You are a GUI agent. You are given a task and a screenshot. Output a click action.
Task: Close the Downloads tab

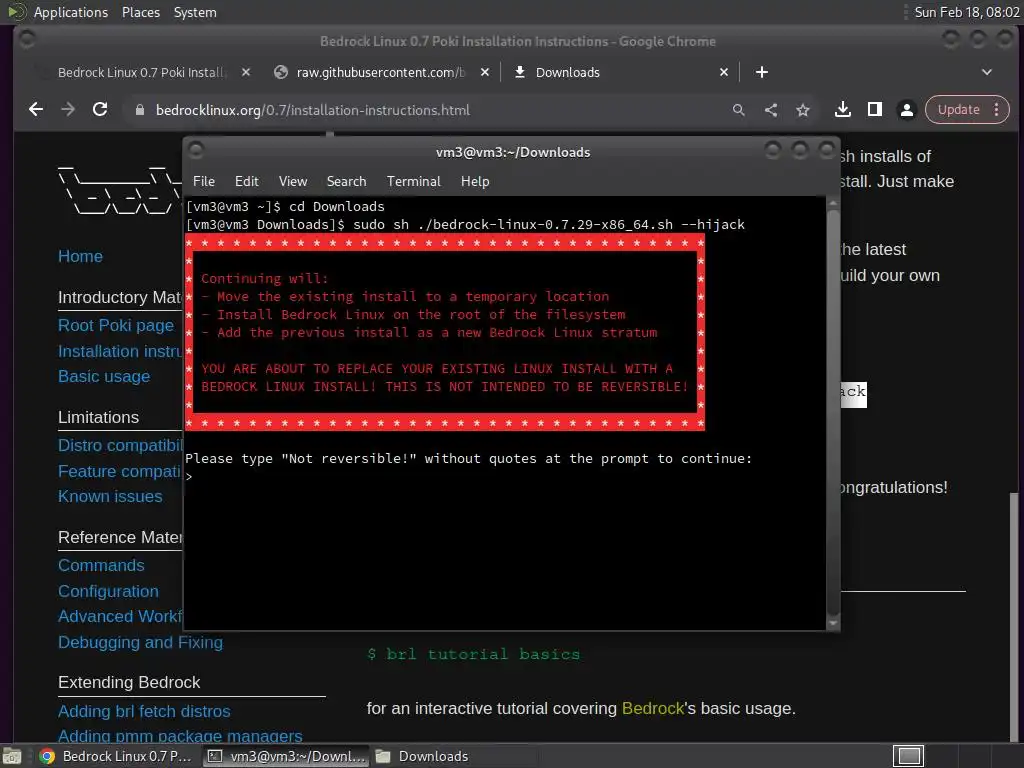pos(724,72)
